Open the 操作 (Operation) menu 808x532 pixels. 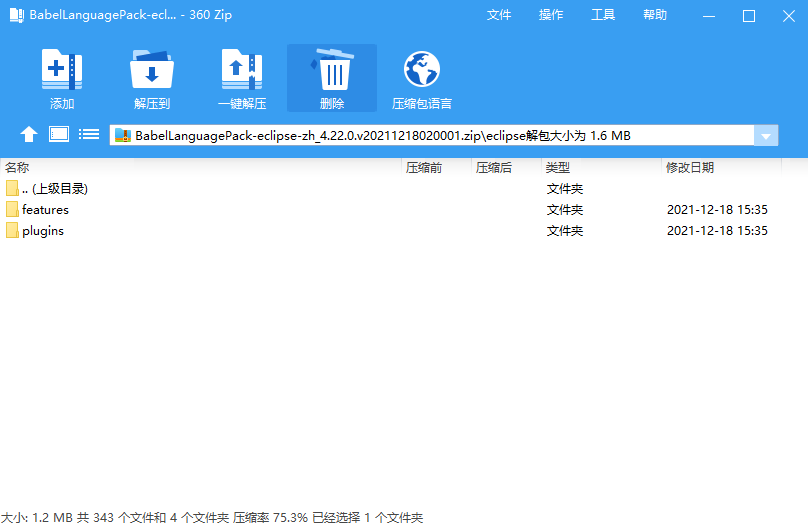551,15
